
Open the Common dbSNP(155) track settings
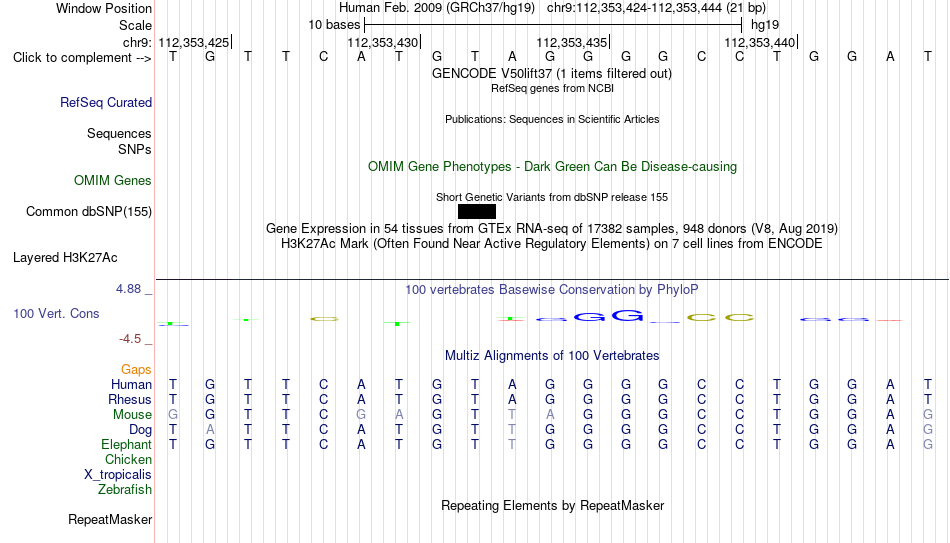[x=88, y=212]
